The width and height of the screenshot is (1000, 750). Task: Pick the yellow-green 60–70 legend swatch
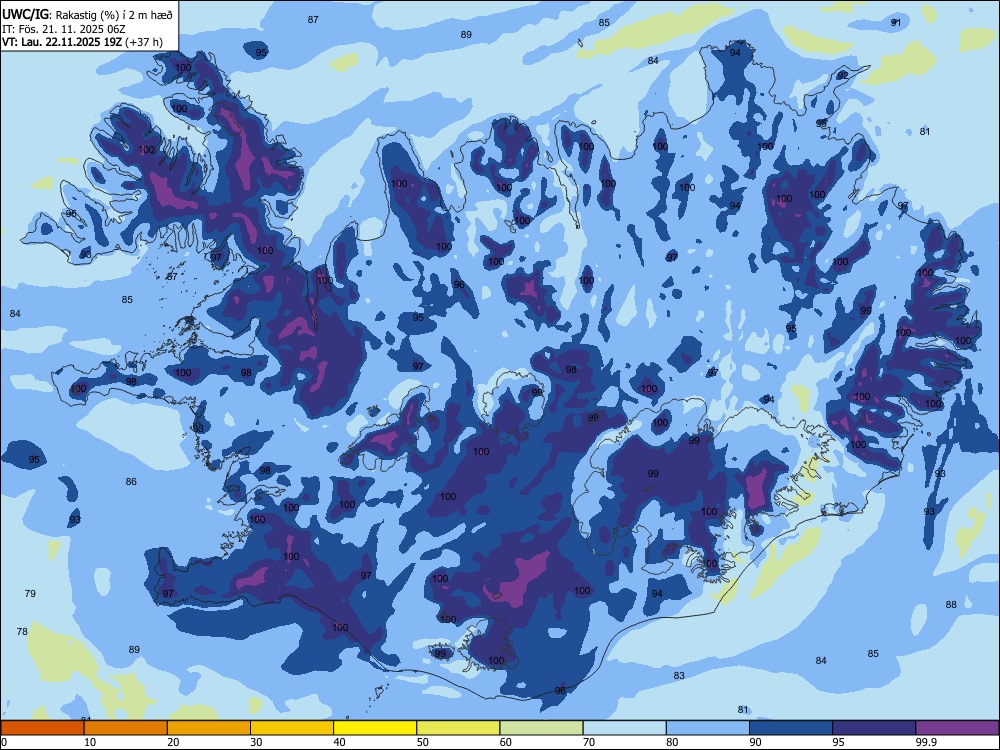(541, 728)
